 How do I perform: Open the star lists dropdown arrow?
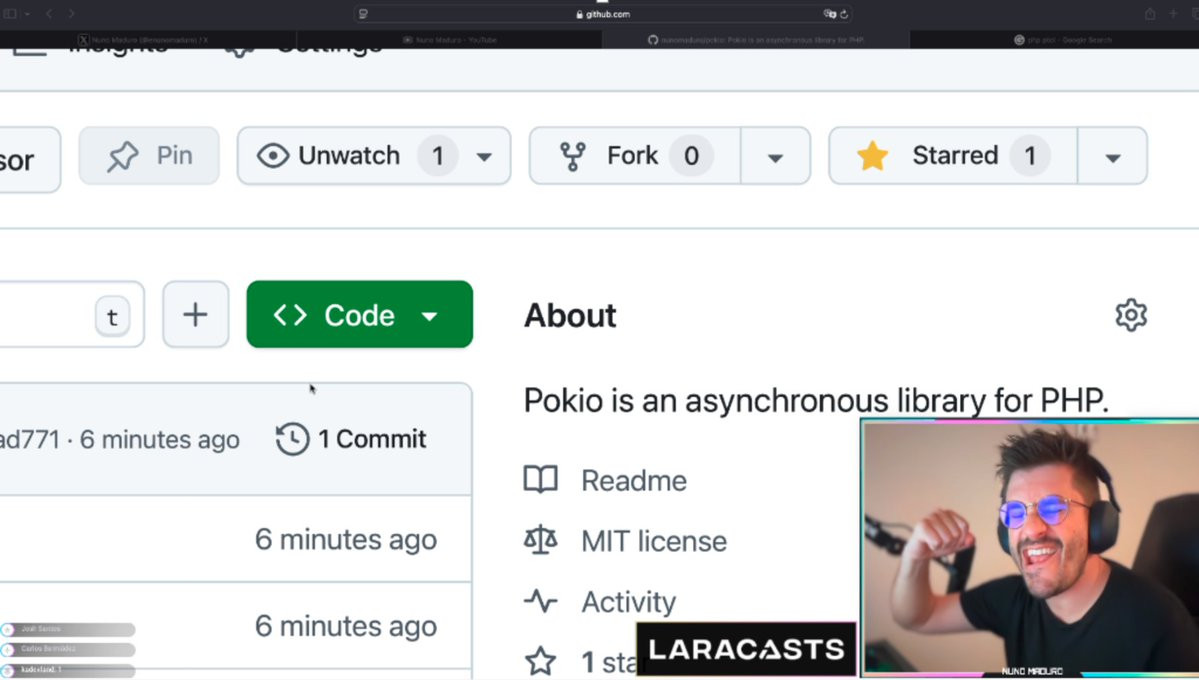click(x=1113, y=157)
